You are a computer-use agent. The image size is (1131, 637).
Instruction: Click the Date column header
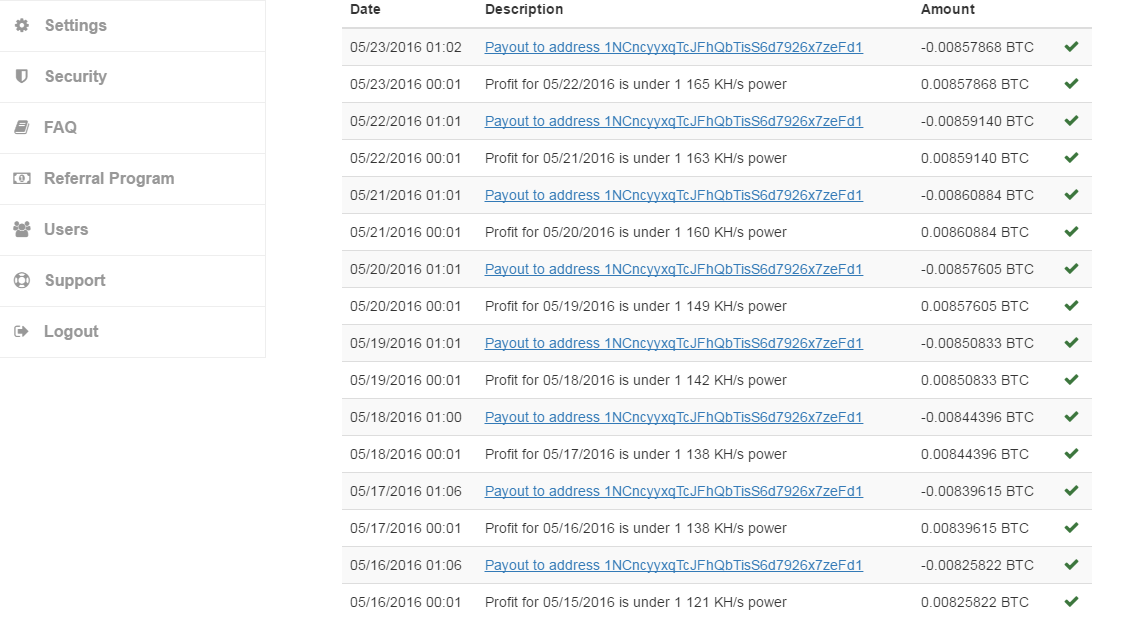[x=365, y=9]
